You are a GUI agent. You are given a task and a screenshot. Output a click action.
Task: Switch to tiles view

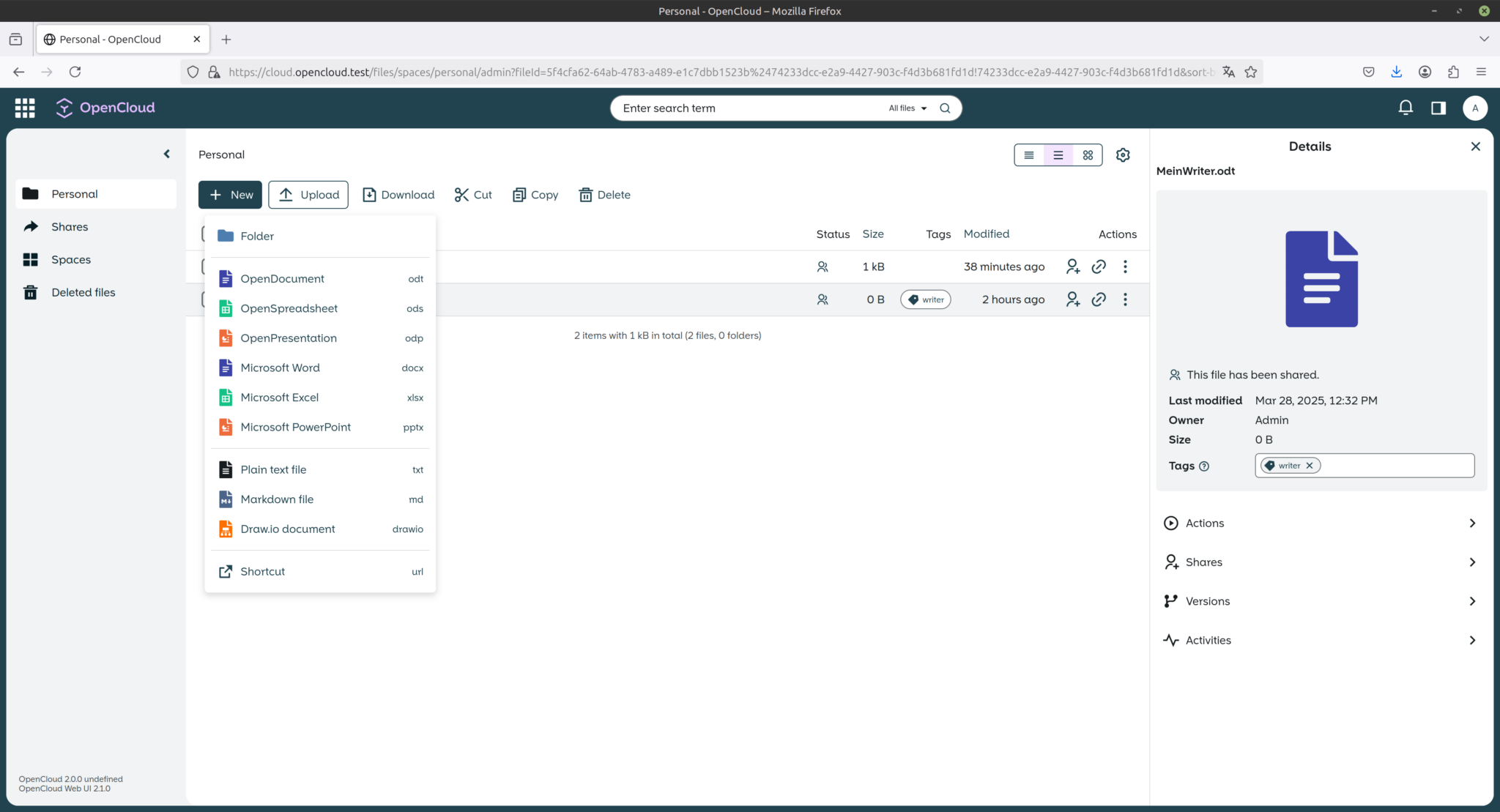coord(1088,154)
